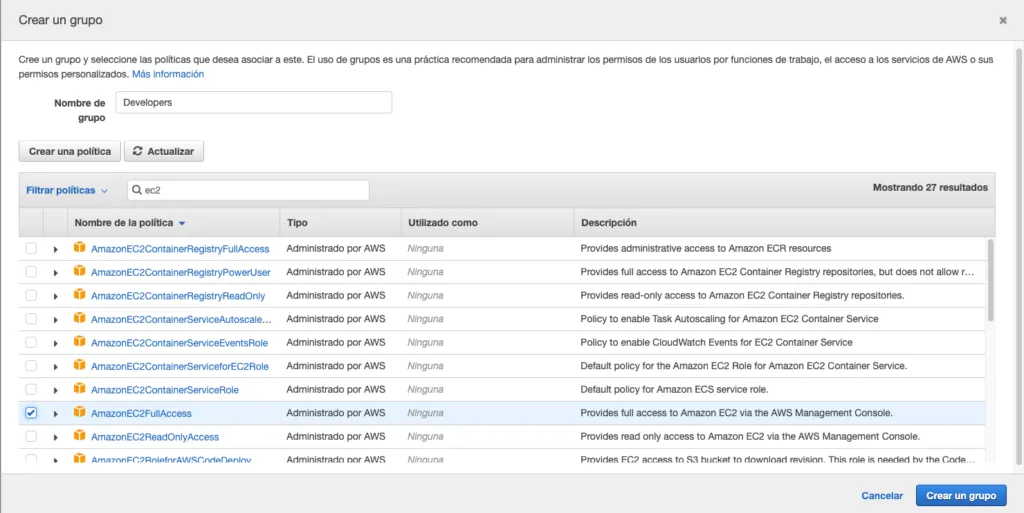Click the Descripción column header
1024x513 pixels.
coord(609,223)
